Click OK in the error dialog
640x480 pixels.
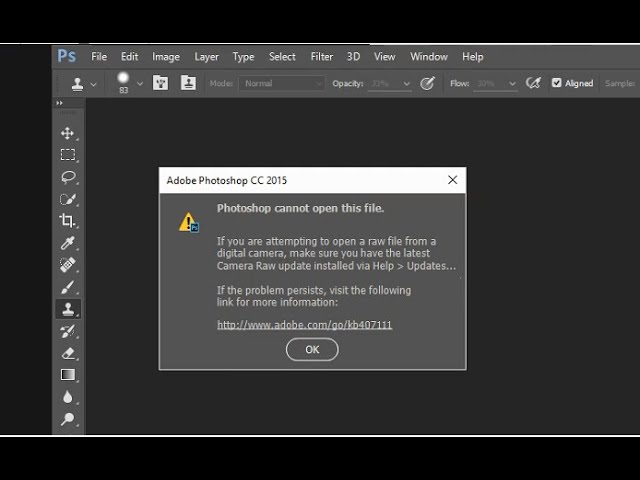(x=312, y=349)
